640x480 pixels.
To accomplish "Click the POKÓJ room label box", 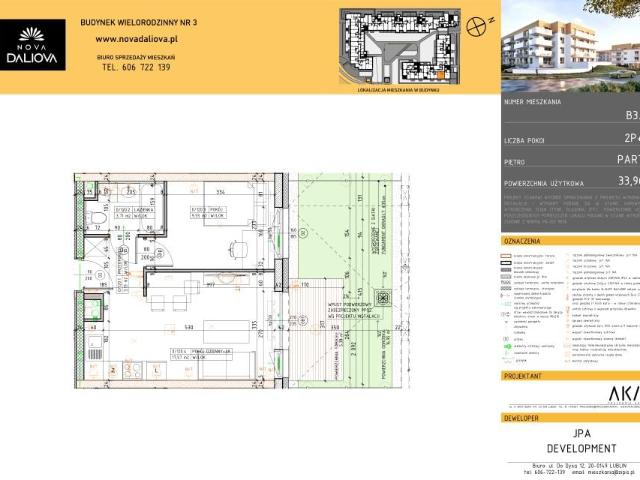I will coord(208,213).
